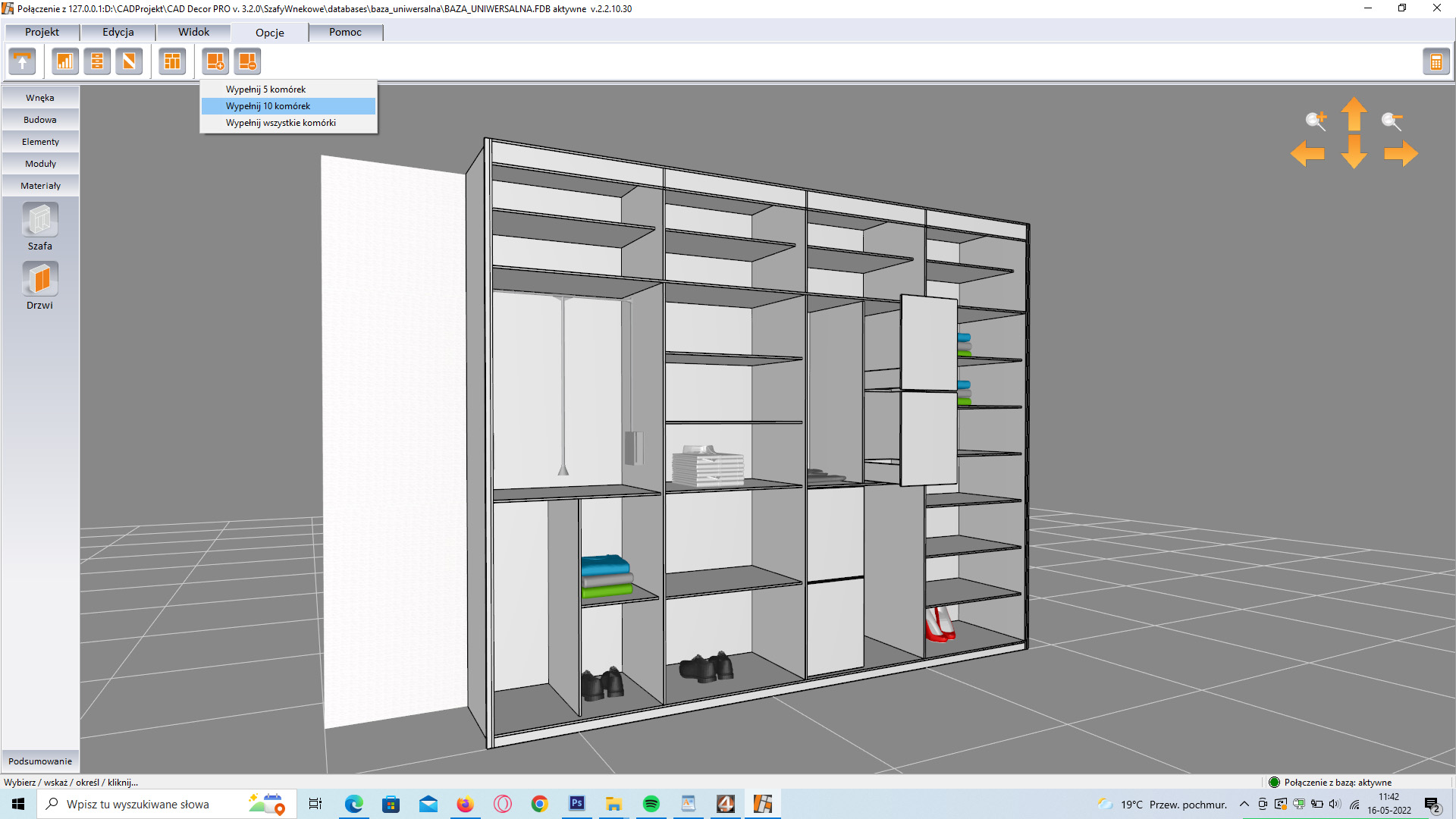The height and width of the screenshot is (819, 1456).
Task: Pan the view with the left arrow
Action: point(1307,153)
